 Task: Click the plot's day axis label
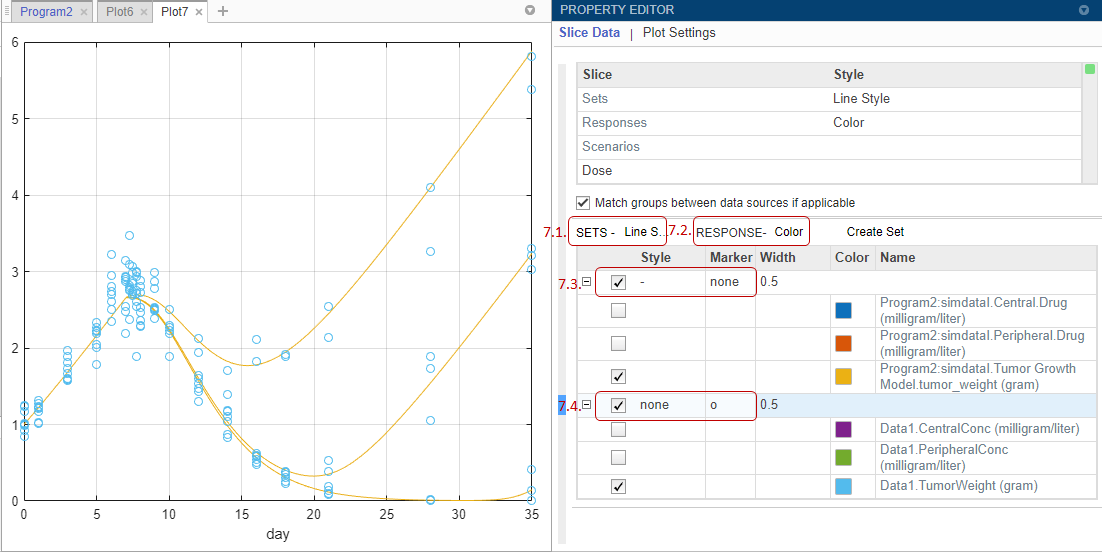click(278, 534)
